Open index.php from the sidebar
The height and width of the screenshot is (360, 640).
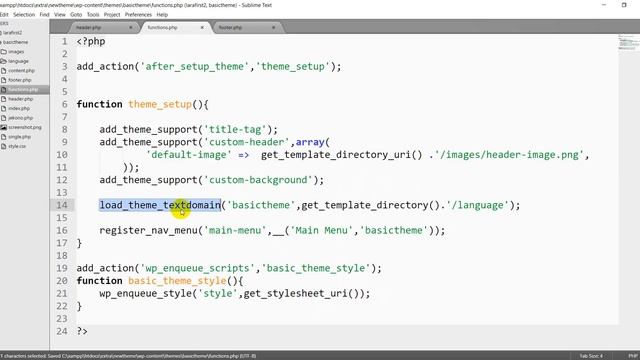click(x=19, y=108)
